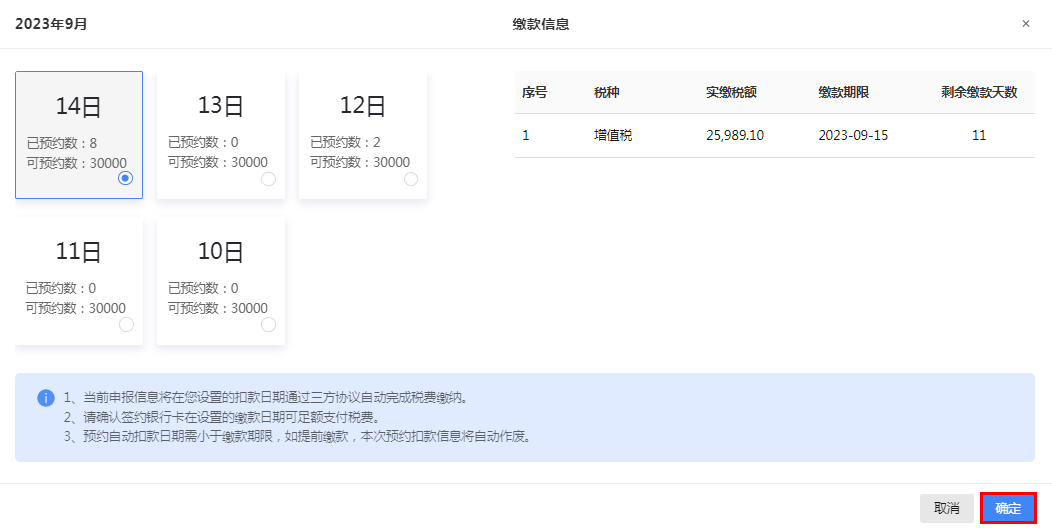Screen dimensions: 1052x532
Task: Click the 10日 date card heading
Action: (221, 252)
